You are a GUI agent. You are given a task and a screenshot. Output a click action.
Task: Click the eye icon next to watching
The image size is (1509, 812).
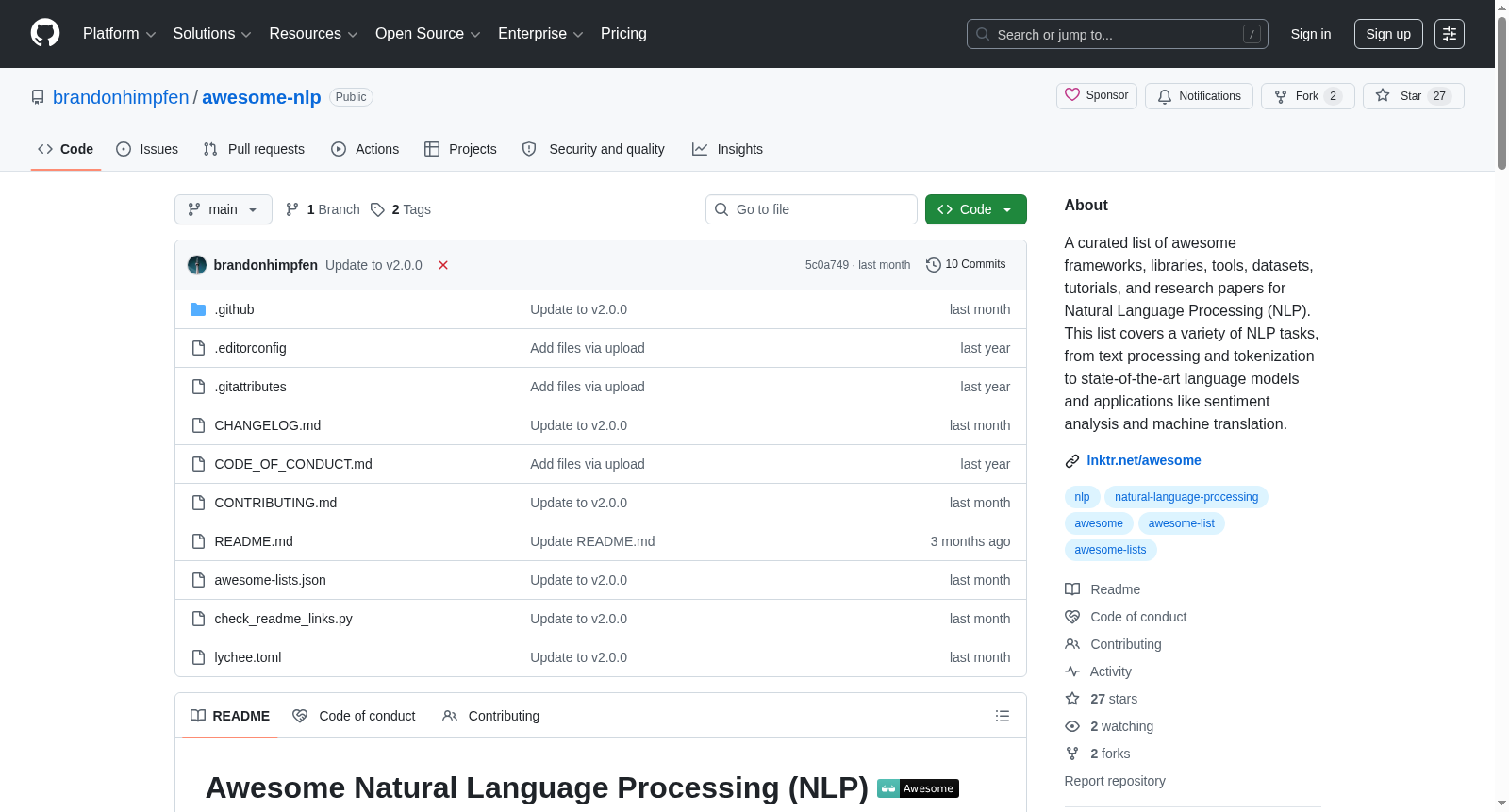(1072, 726)
